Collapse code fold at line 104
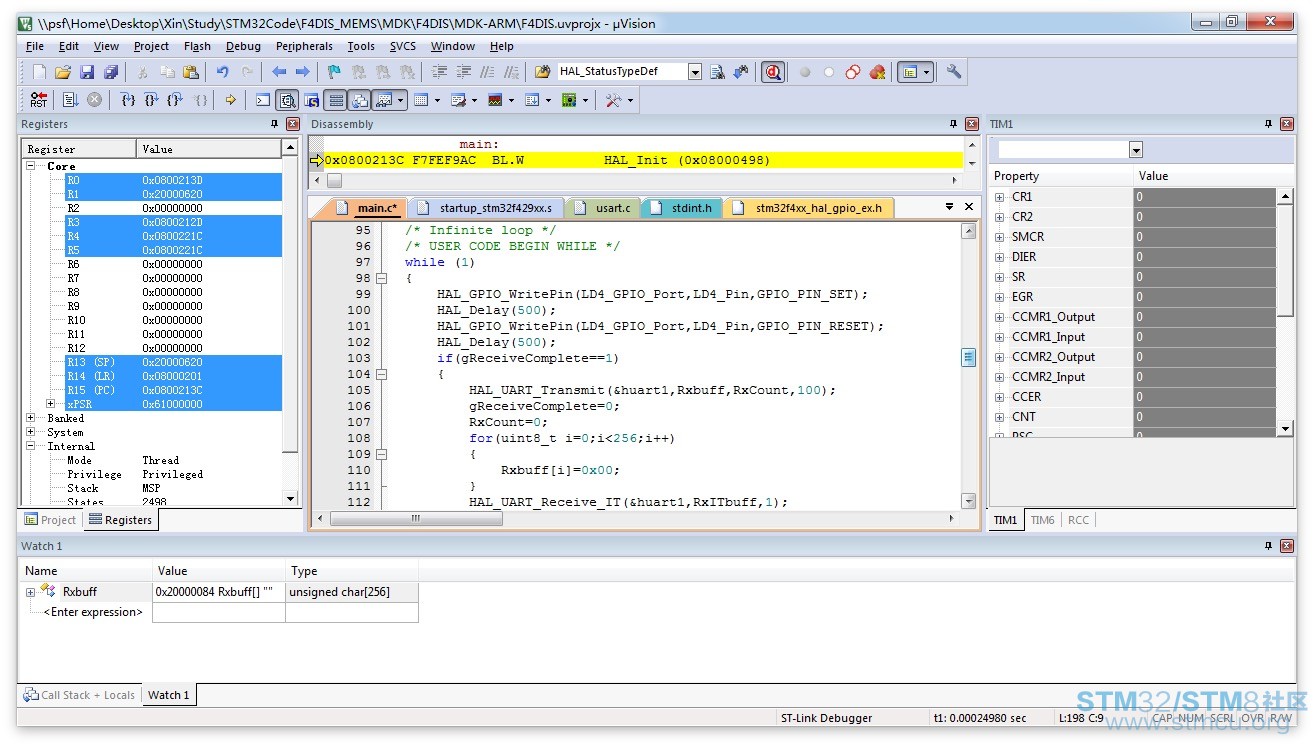The height and width of the screenshot is (747, 1314). click(381, 374)
